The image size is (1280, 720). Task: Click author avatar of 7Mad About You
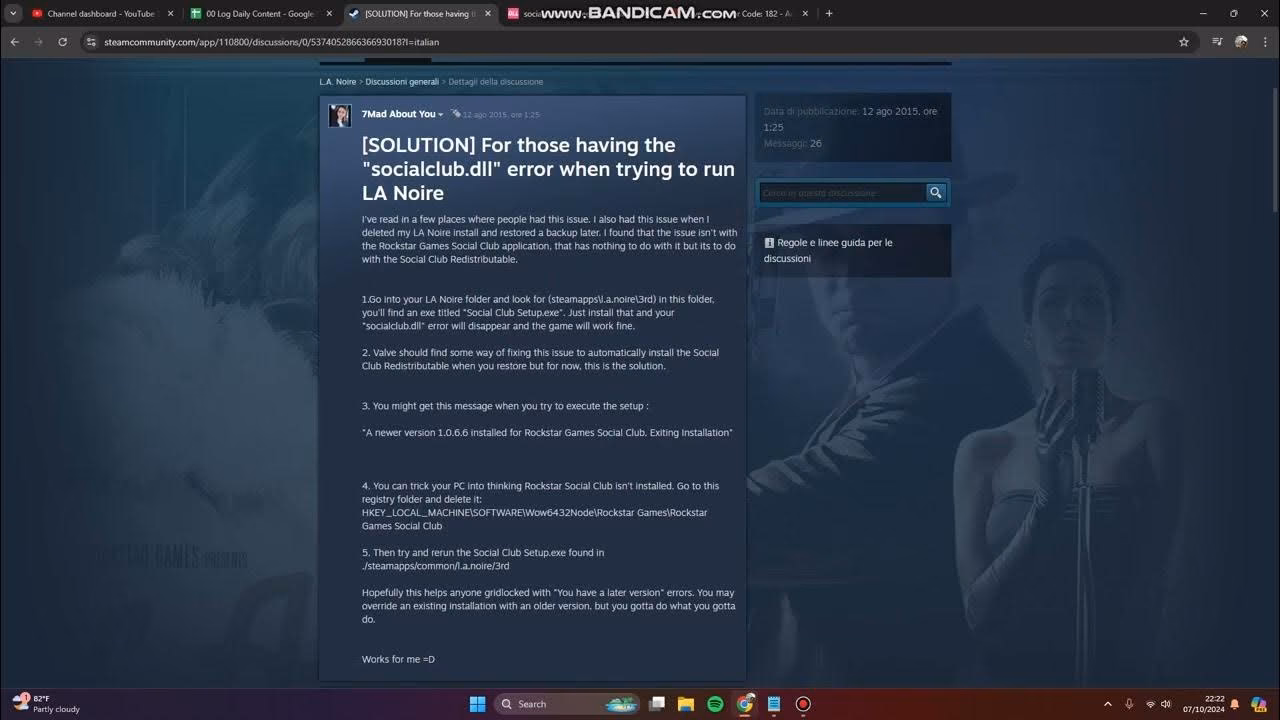pyautogui.click(x=340, y=115)
